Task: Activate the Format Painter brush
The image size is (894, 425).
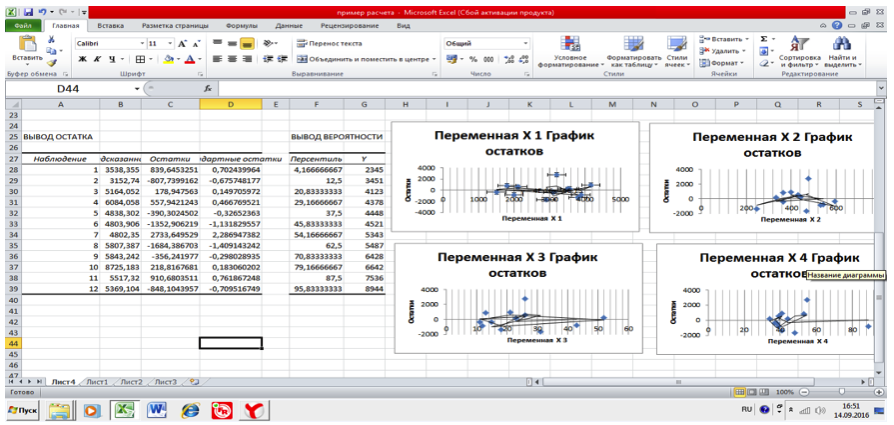Action: [x=51, y=63]
